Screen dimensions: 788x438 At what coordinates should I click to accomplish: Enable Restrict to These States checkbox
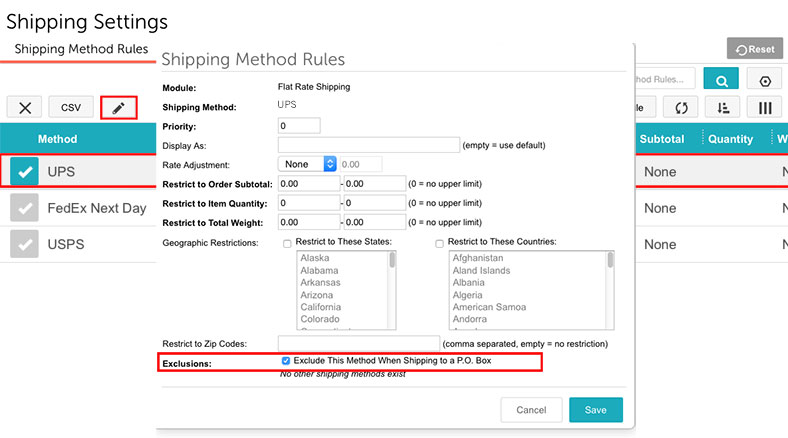pyautogui.click(x=287, y=244)
